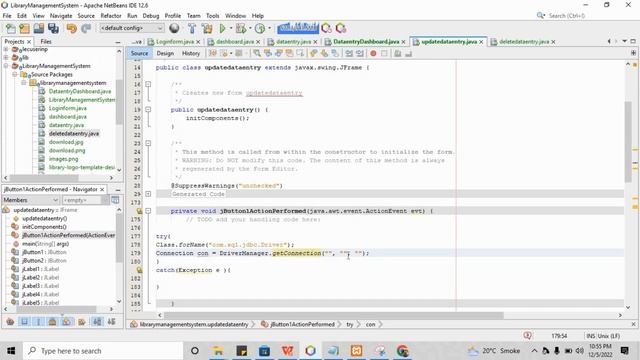Viewport: 640px width, 360px height.
Task: Click the red record macro icon
Action: pos(373,53)
